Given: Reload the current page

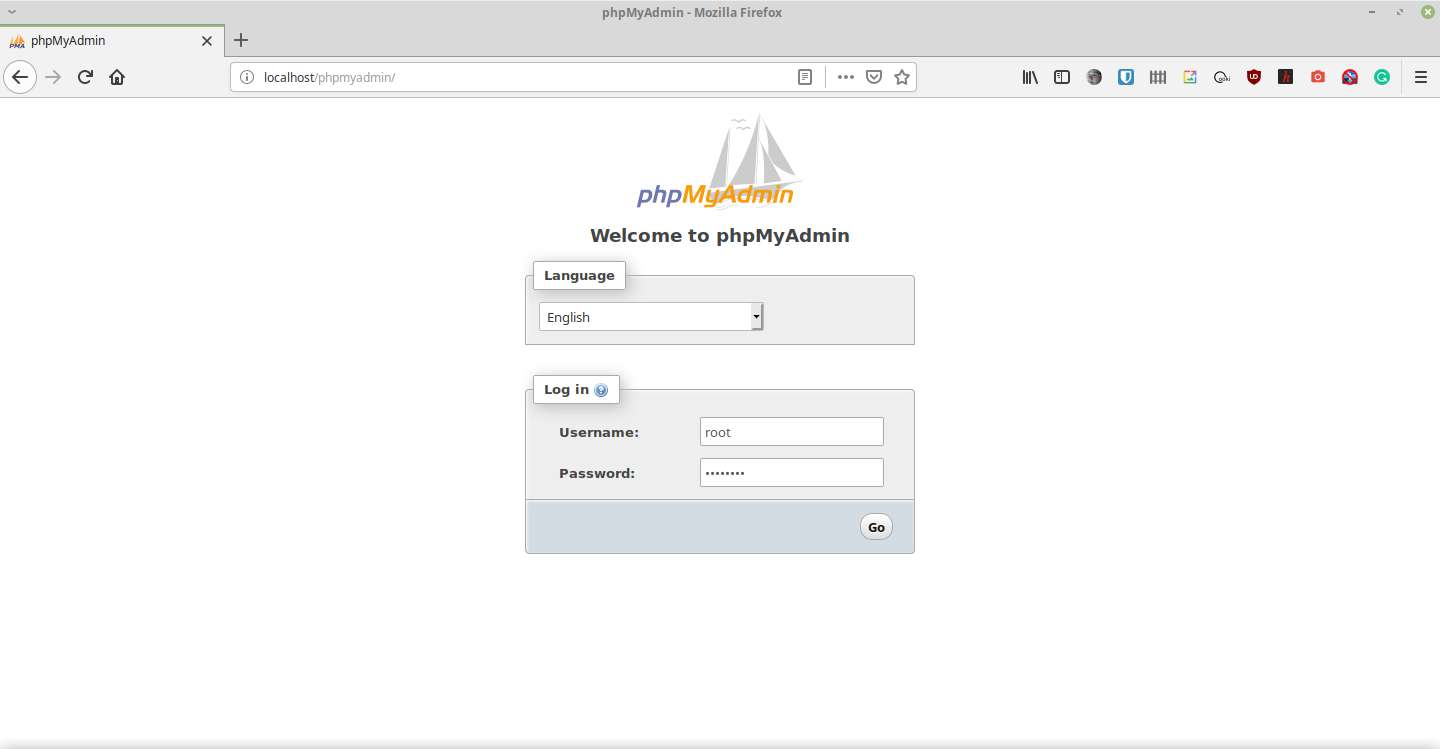Looking at the screenshot, I should 86,77.
